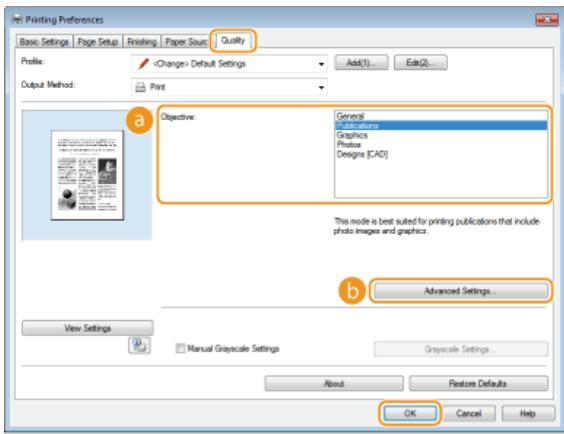The image size is (564, 434).
Task: Click the View Settings button
Action: 87,328
